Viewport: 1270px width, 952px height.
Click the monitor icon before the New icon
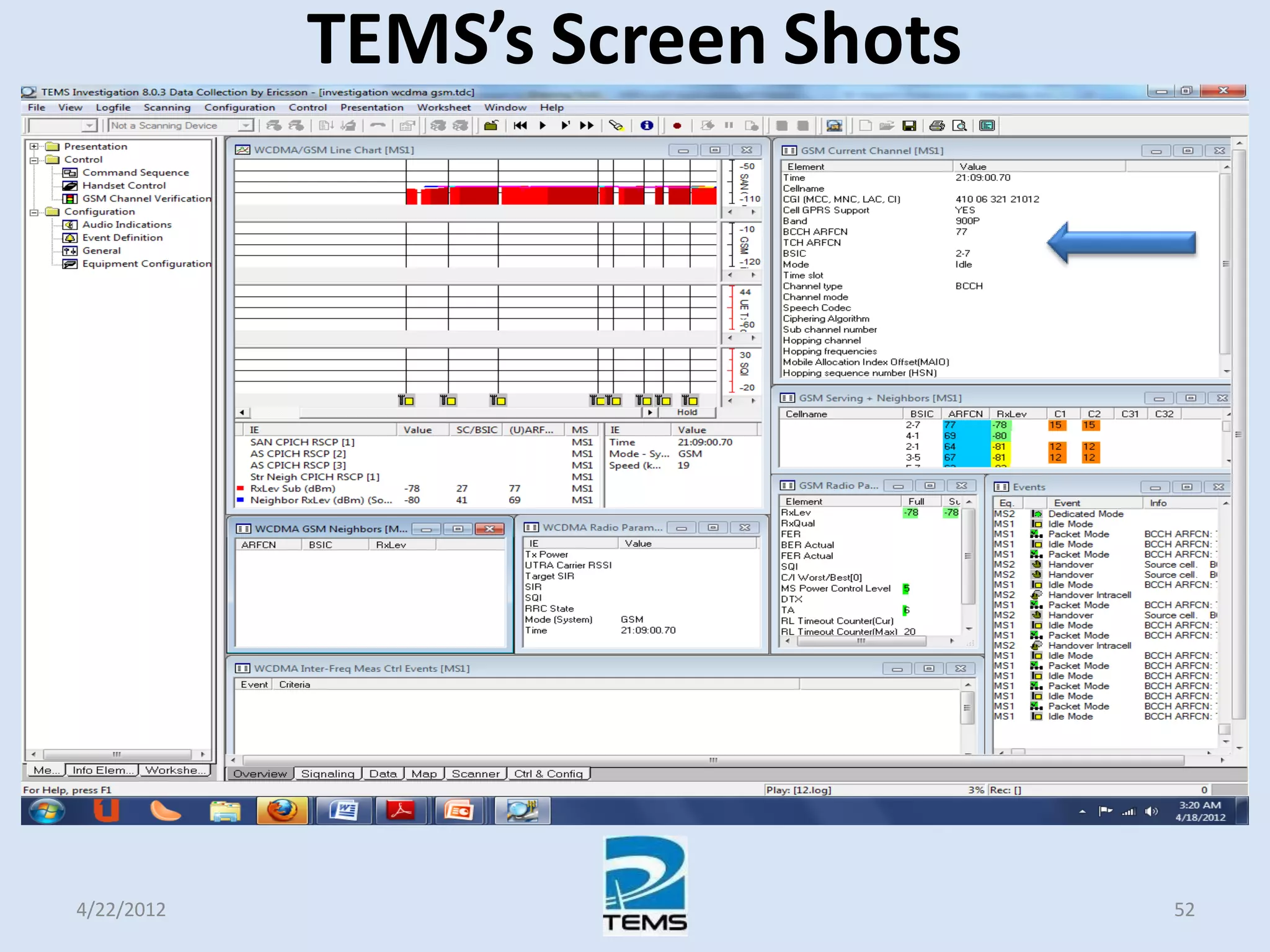[834, 126]
